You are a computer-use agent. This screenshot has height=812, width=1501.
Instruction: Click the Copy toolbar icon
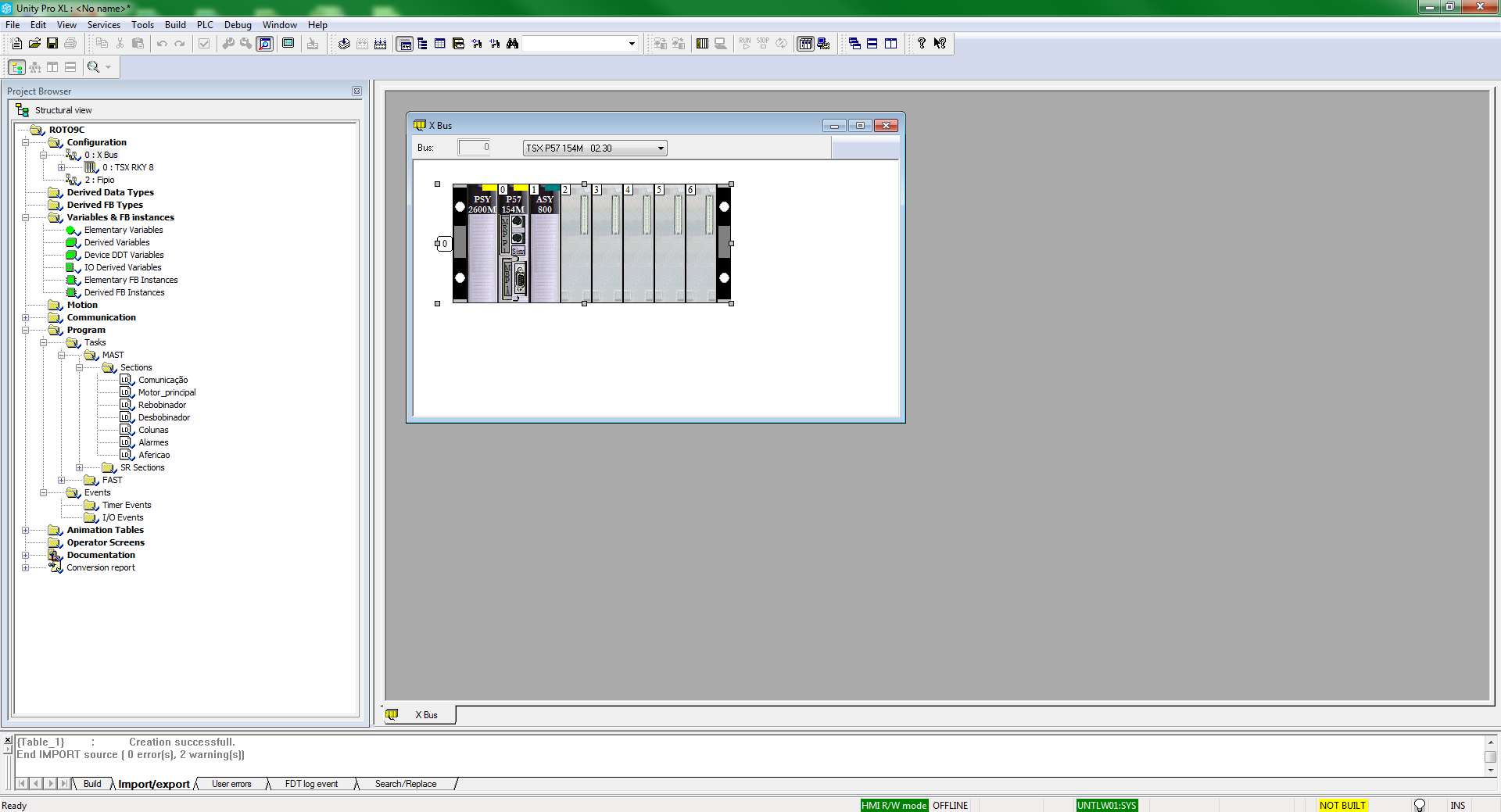coord(102,44)
